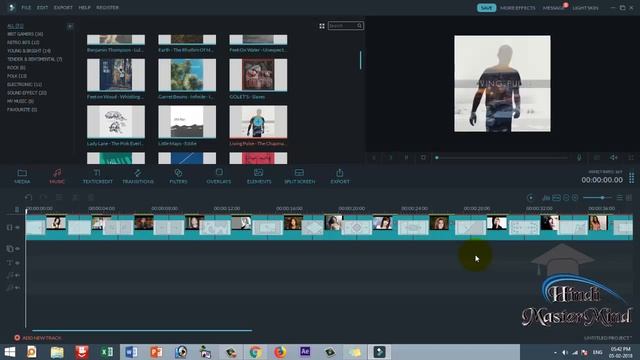Select the Folk music category
Screen dimensions: 640x360
tap(17, 76)
